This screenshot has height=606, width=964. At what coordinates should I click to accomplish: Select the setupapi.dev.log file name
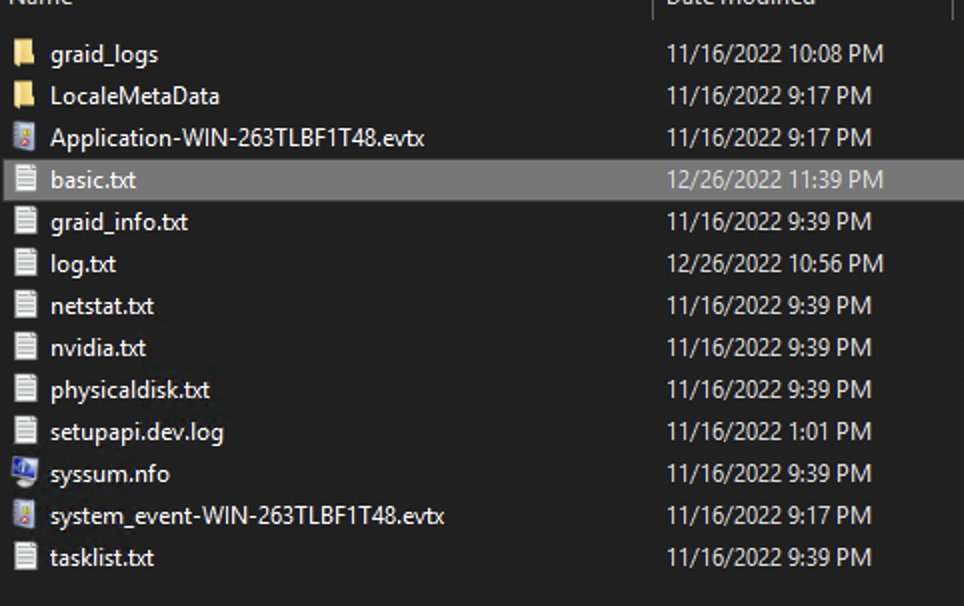coord(137,433)
